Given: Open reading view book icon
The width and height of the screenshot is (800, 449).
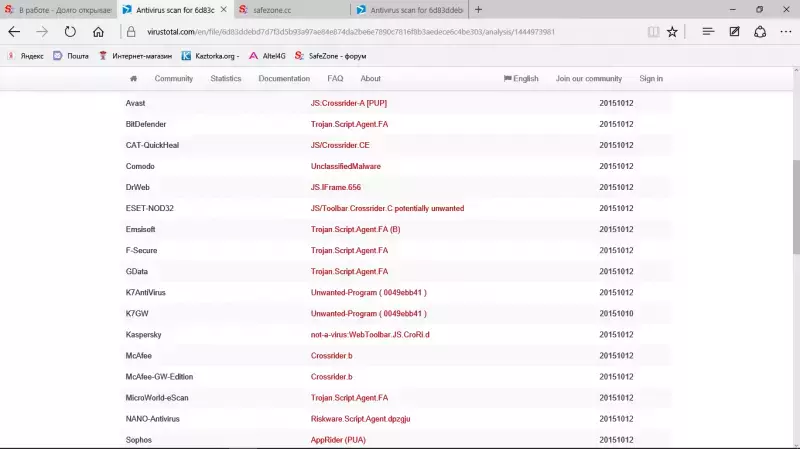Looking at the screenshot, I should [653, 32].
